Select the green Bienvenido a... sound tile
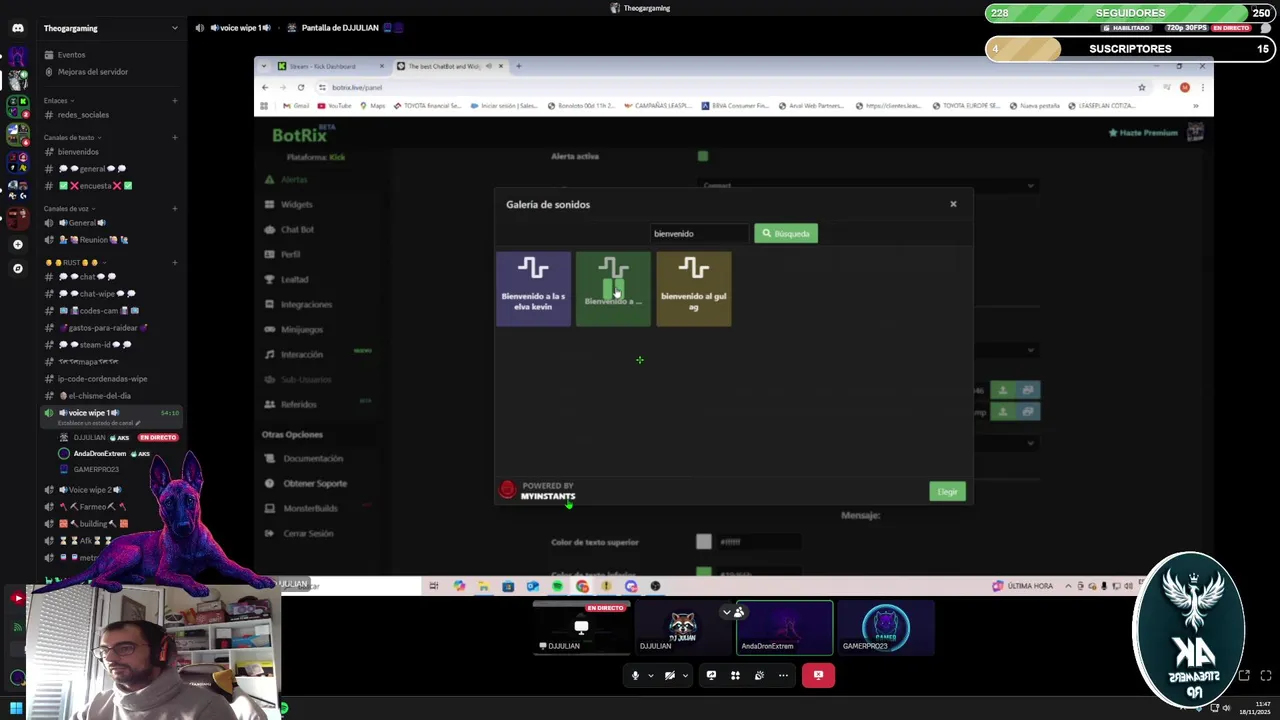The height and width of the screenshot is (720, 1280). coord(613,288)
